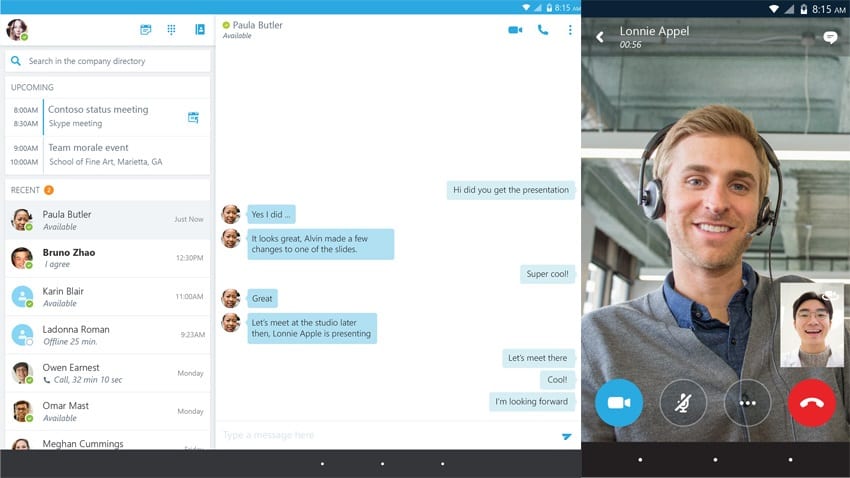Open the Team morale event entry
850x478 pixels.
point(107,154)
